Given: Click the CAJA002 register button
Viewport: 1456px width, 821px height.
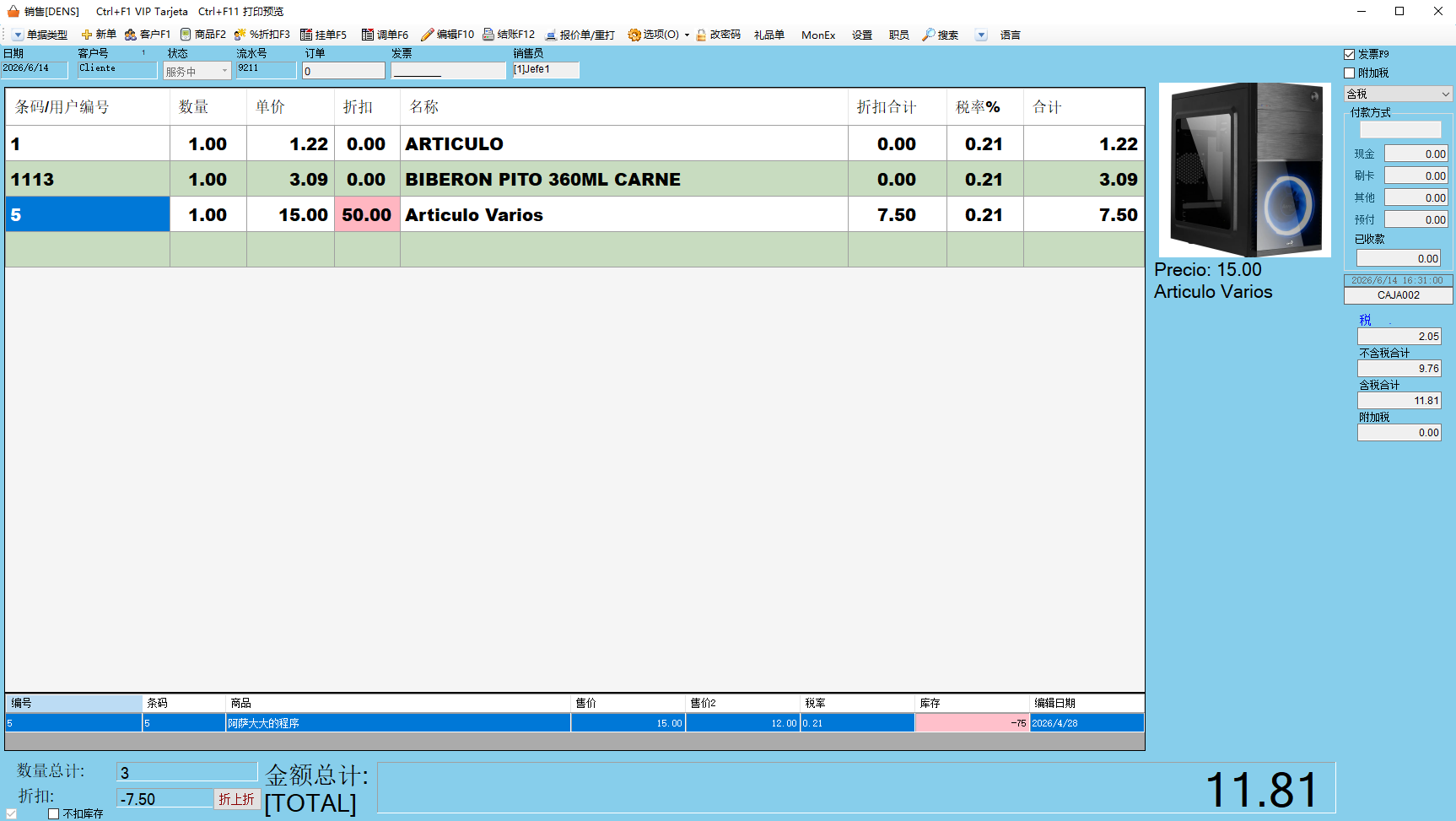Looking at the screenshot, I should tap(1399, 295).
